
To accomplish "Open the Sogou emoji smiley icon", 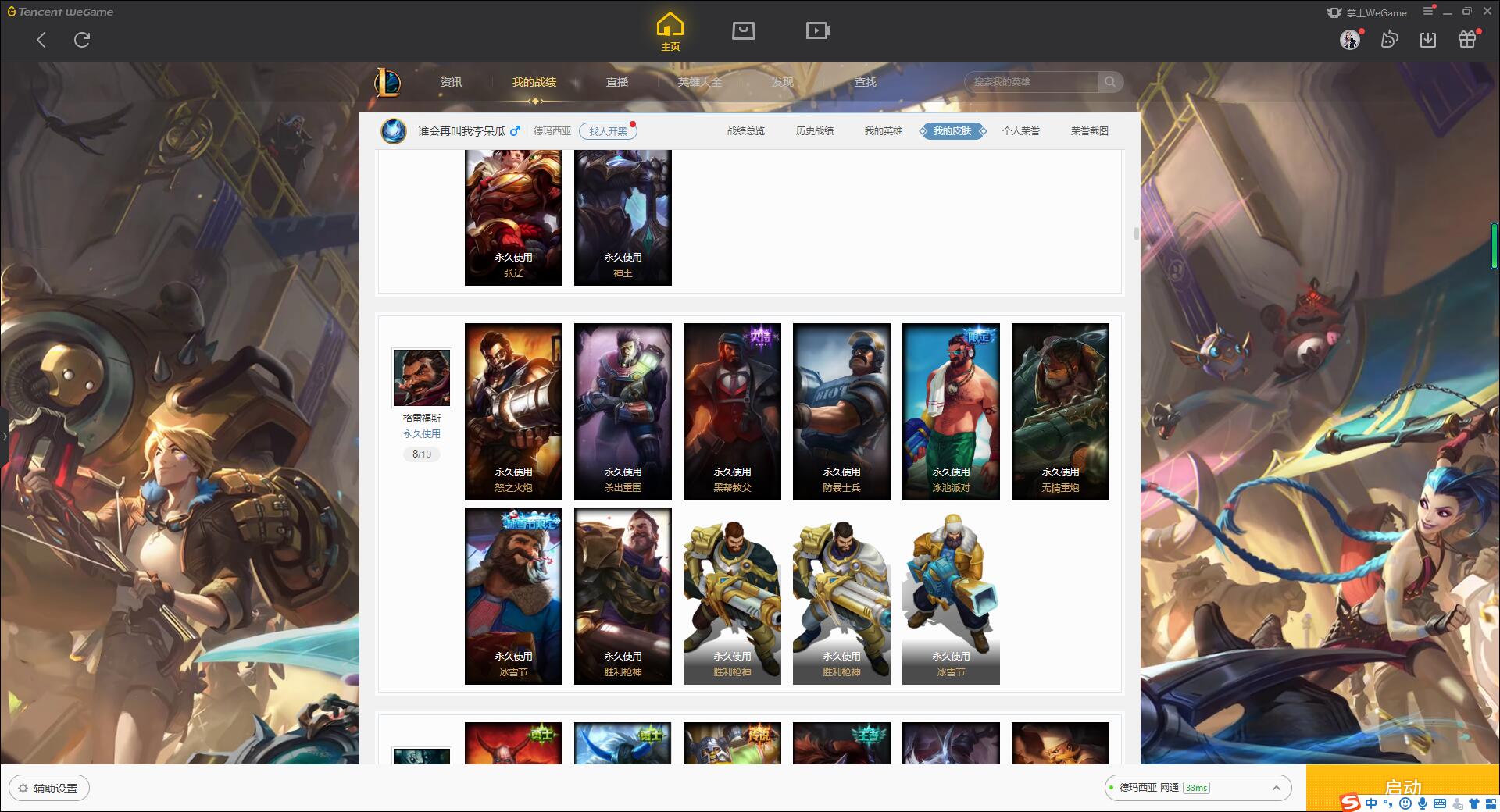I will (1405, 803).
